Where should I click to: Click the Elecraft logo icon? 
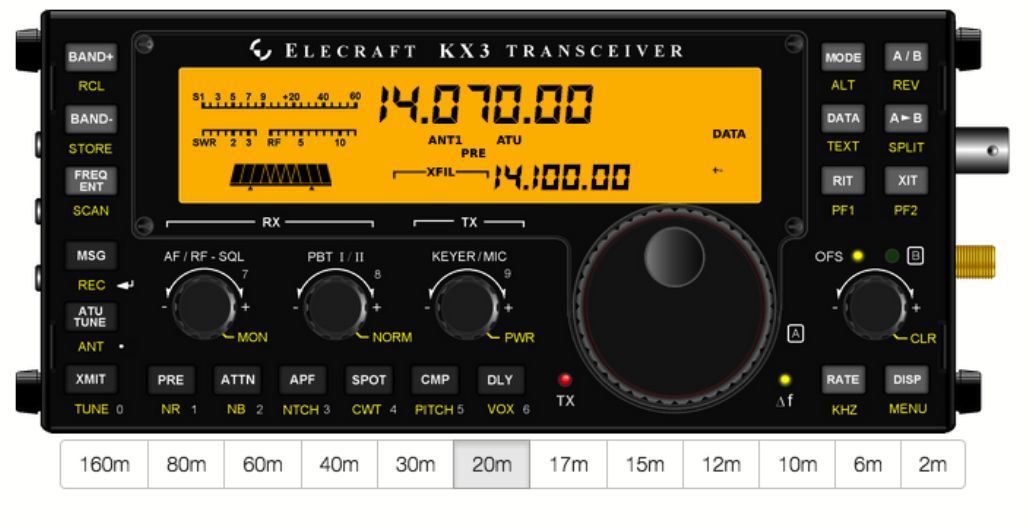point(260,50)
